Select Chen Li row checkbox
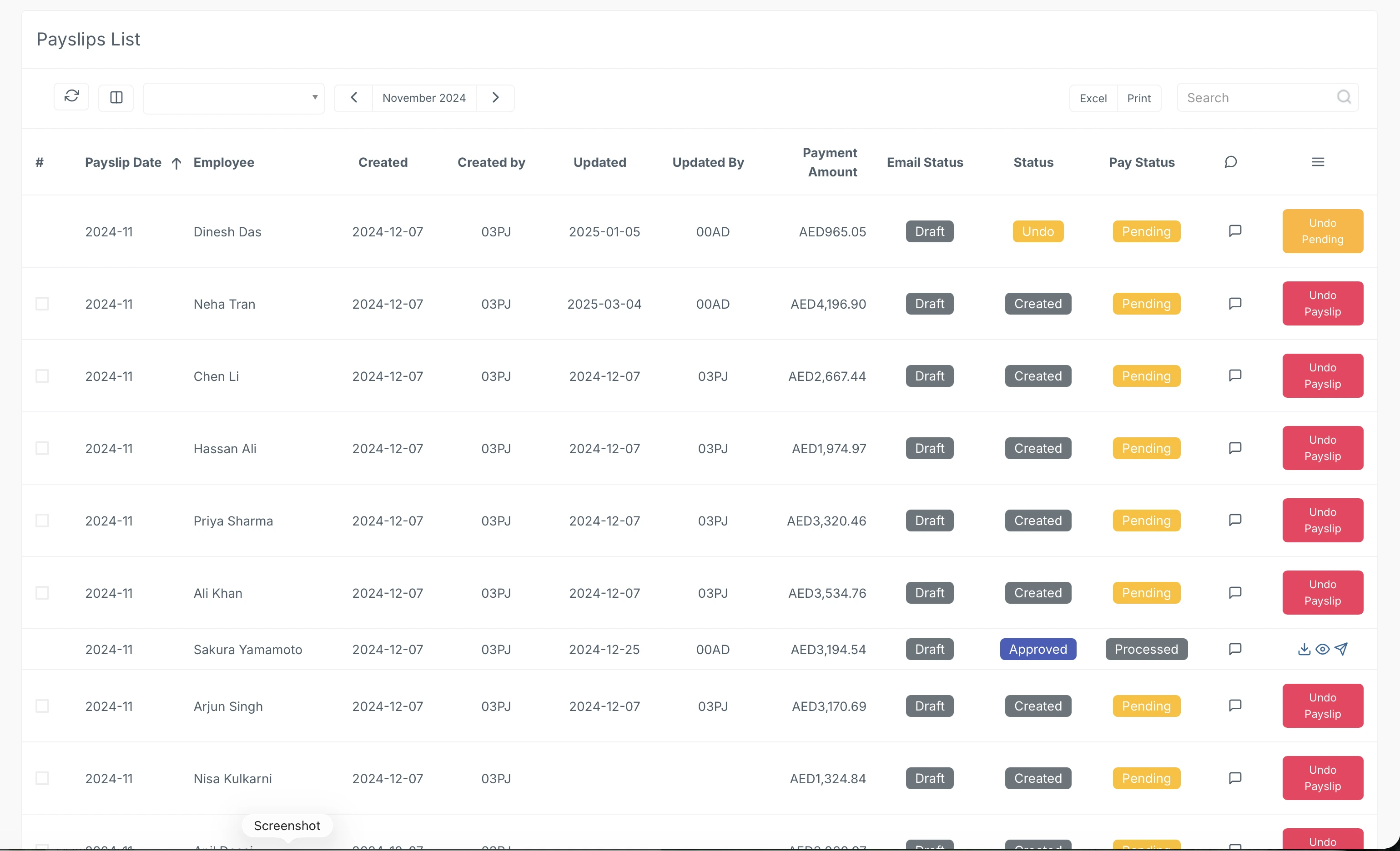 (43, 376)
